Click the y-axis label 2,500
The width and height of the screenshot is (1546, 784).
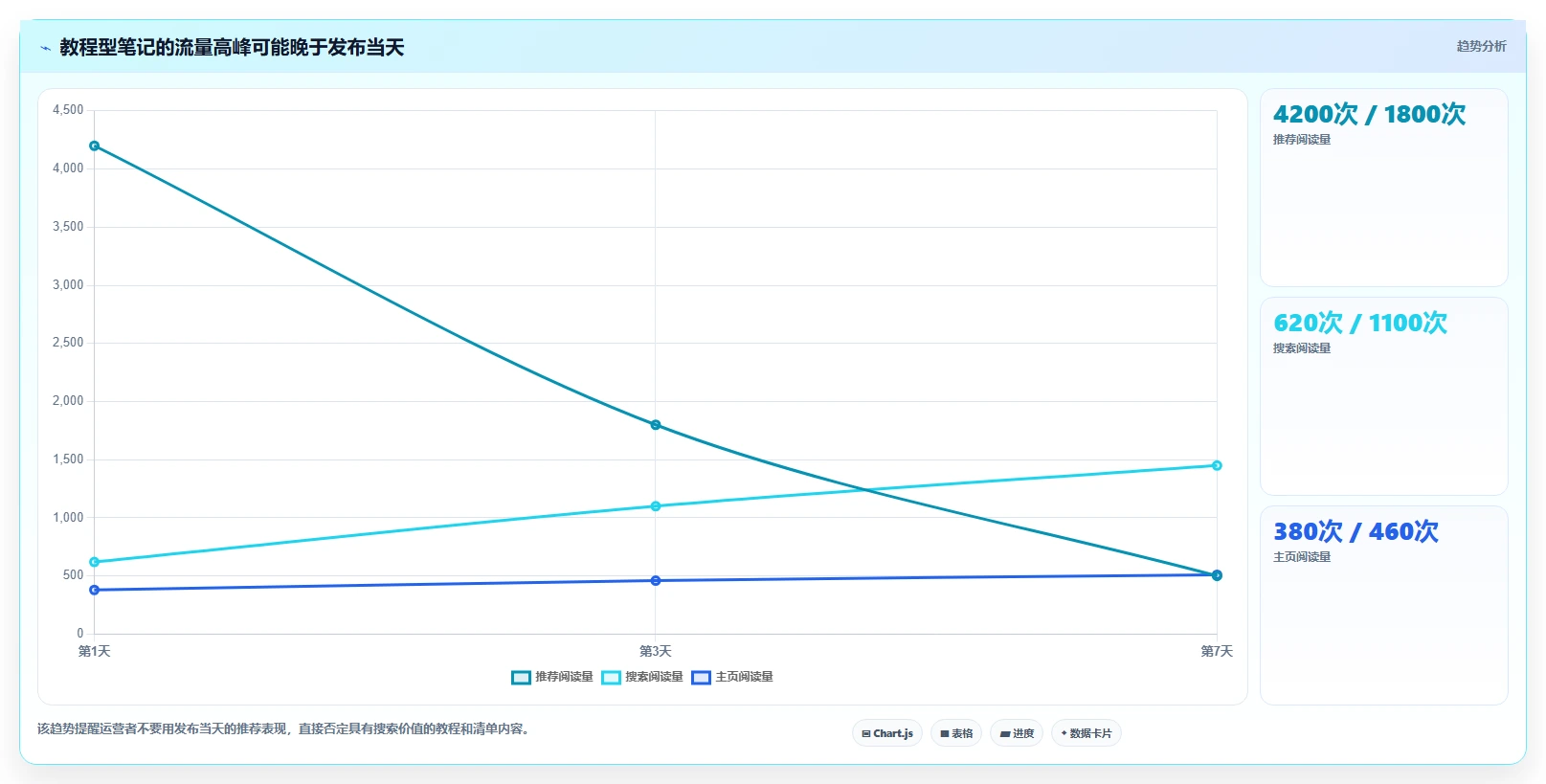pyautogui.click(x=68, y=343)
